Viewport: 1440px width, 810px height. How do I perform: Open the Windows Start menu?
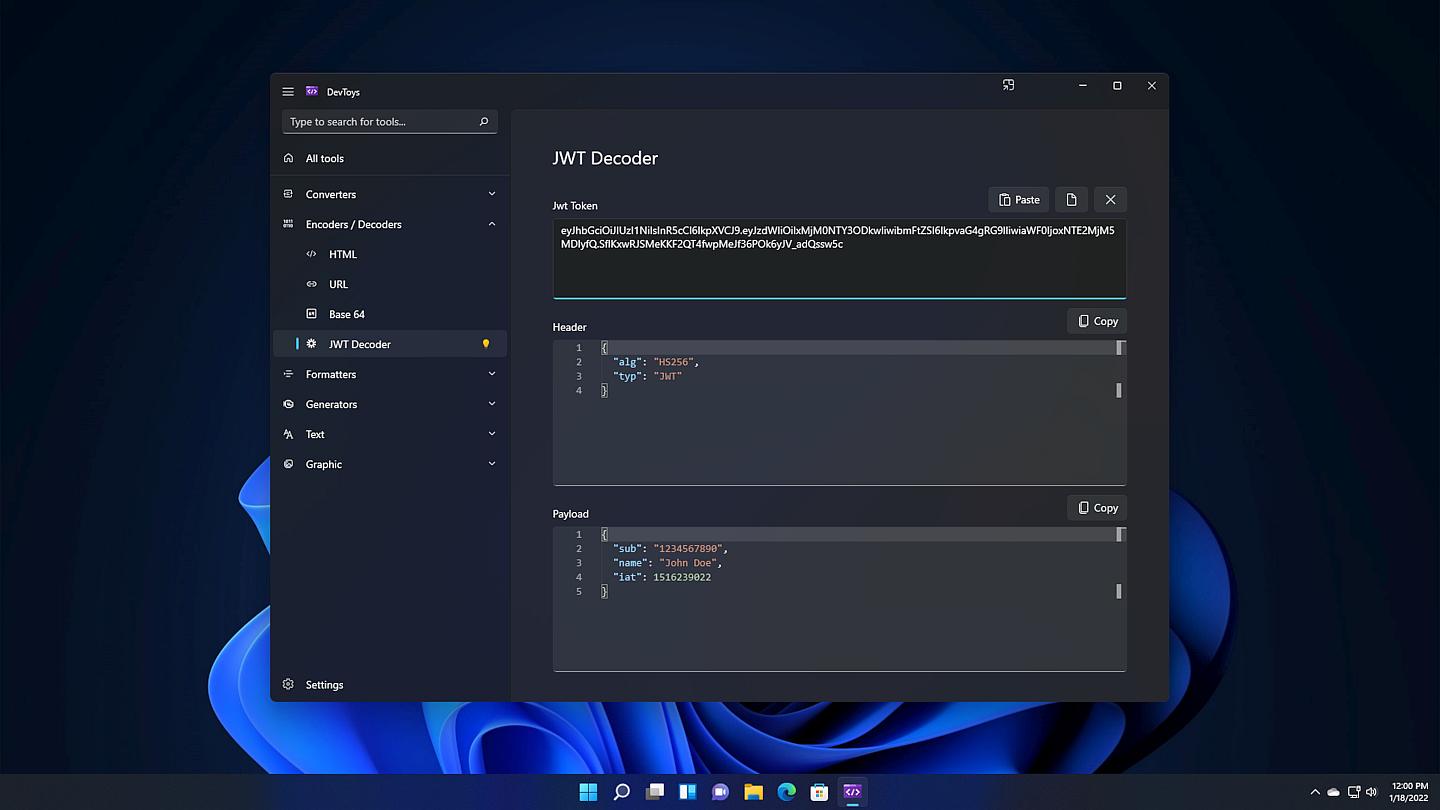(588, 792)
